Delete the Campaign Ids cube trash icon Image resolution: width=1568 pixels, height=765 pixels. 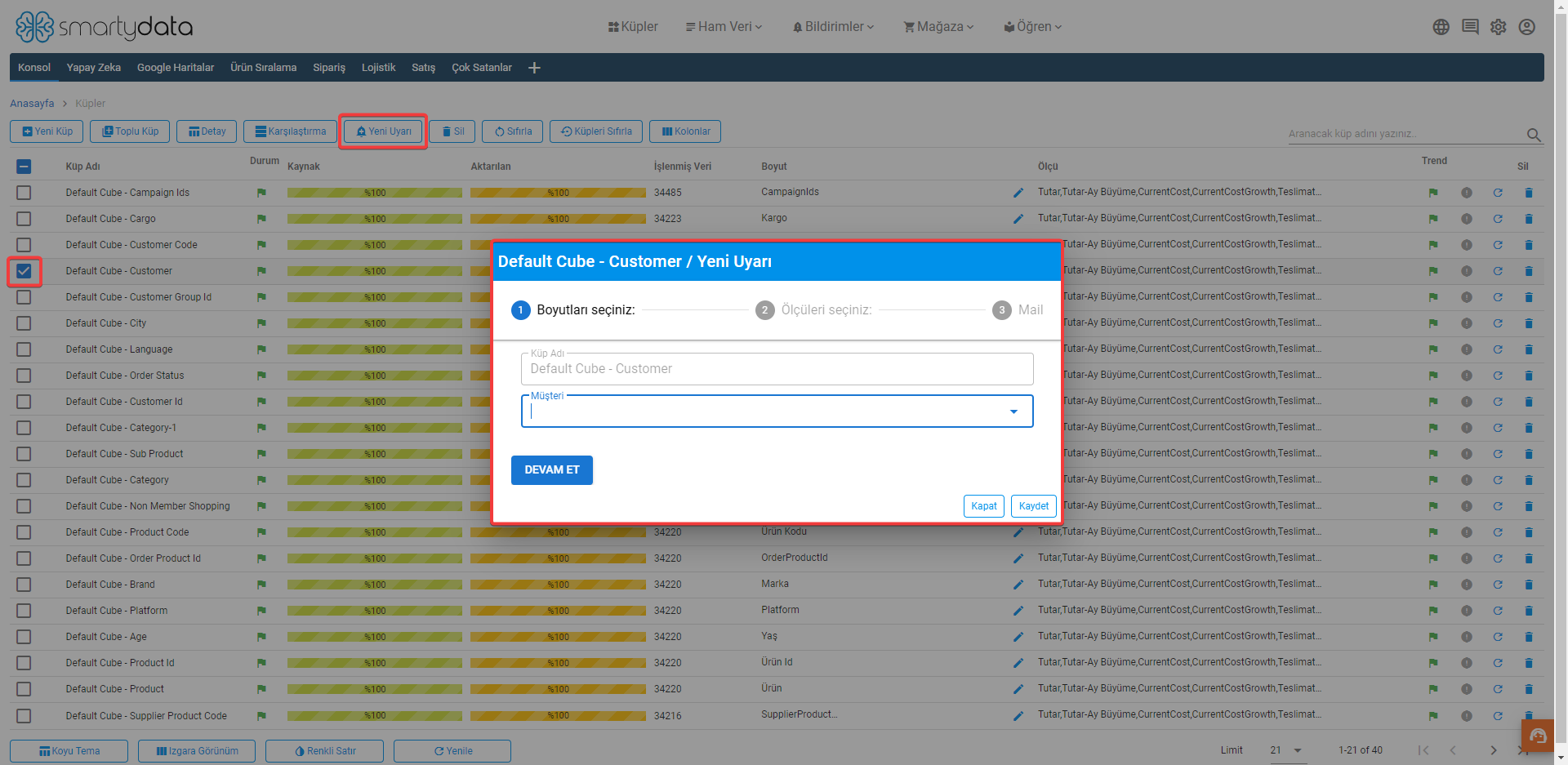click(1529, 193)
